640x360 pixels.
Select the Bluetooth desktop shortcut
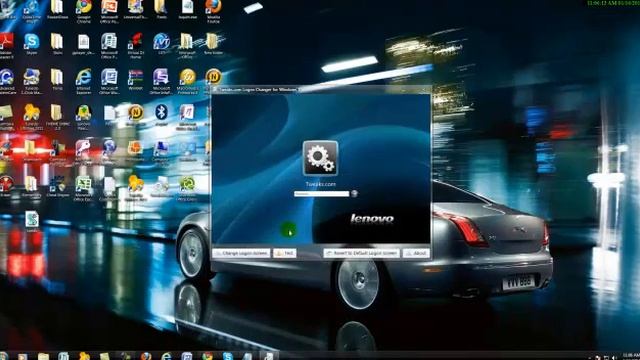[161, 115]
